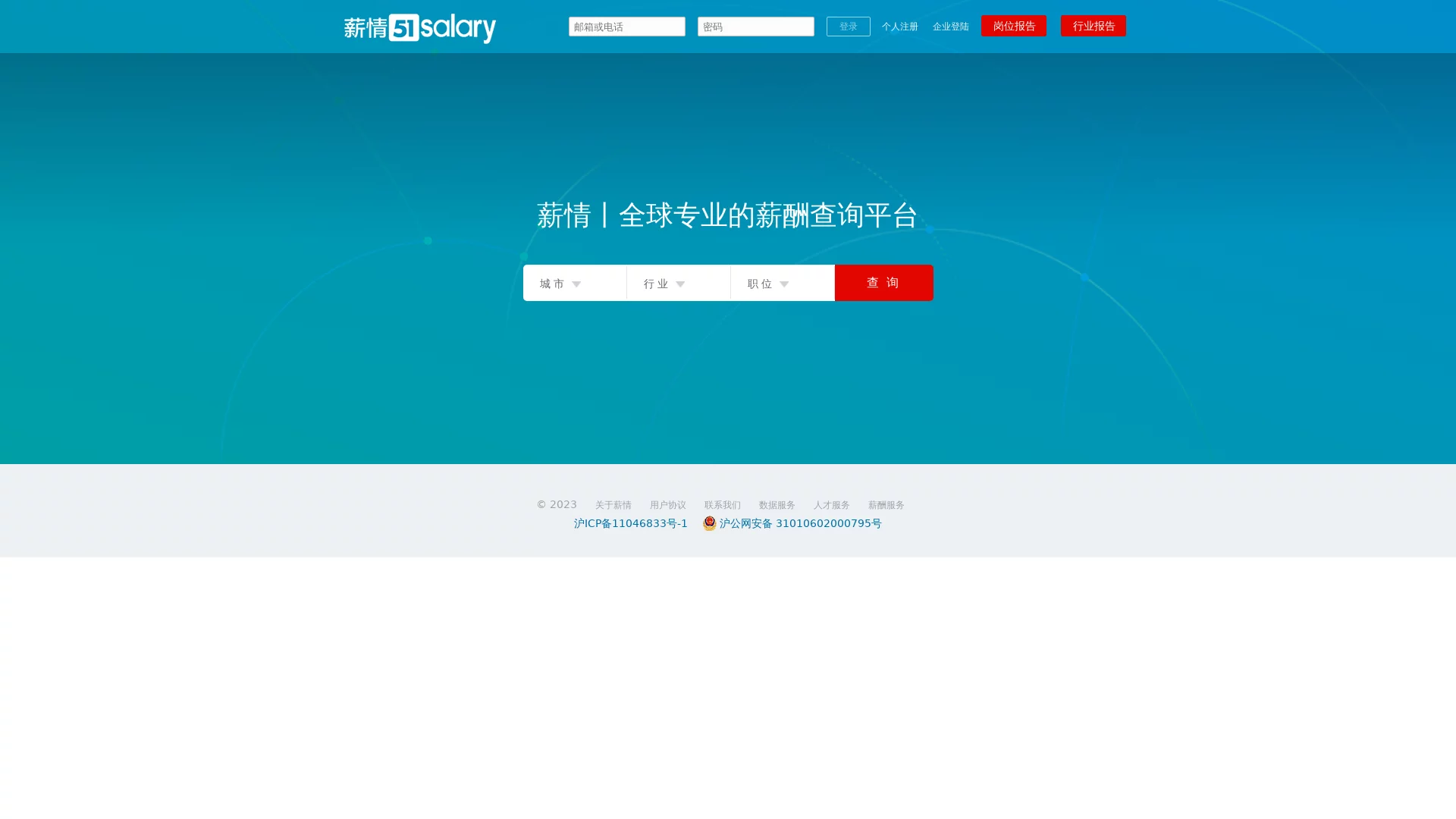Open the 岗位报告 menu item
The height and width of the screenshot is (819, 1456).
pos(1013,26)
